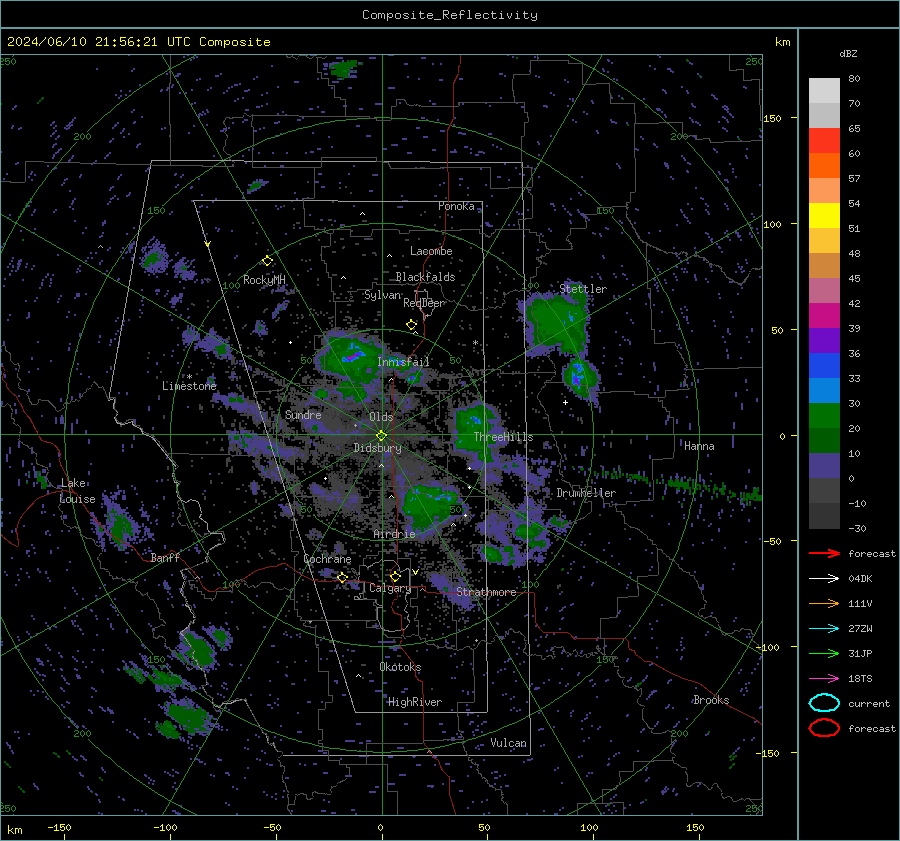Click the green echo northeast of Airdrie
900x841 pixels.
(429, 505)
